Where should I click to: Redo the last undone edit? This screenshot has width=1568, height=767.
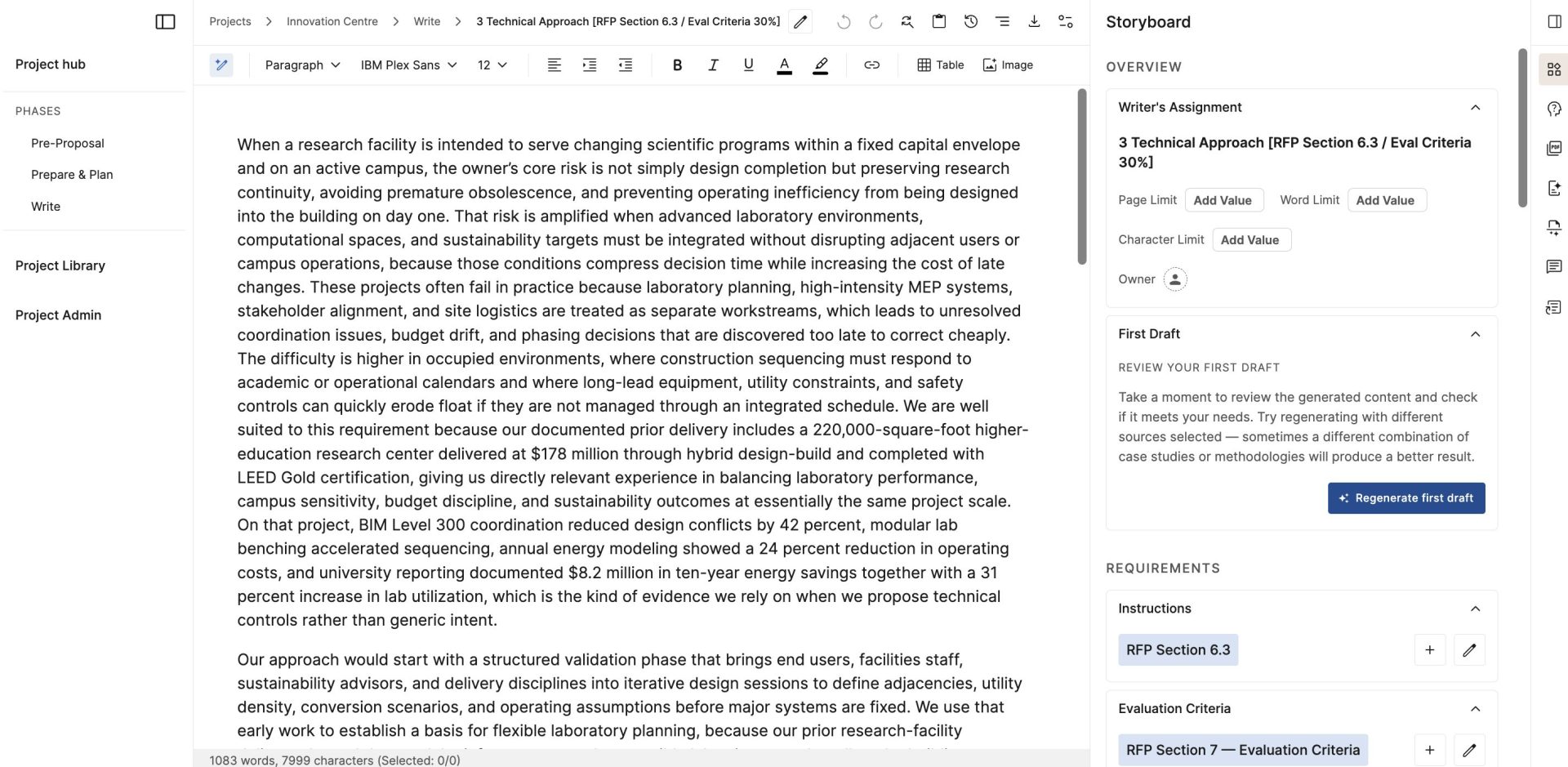pos(875,22)
